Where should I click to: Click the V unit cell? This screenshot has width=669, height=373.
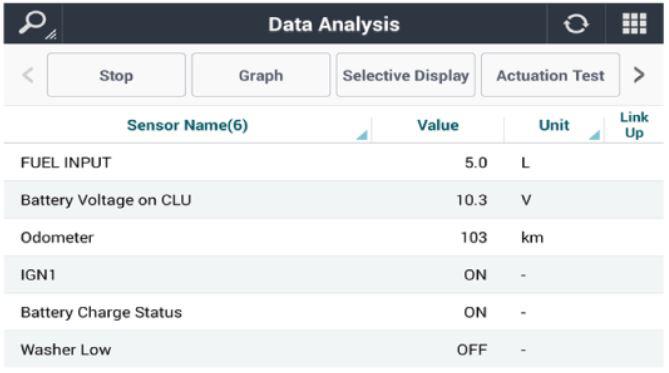(526, 200)
